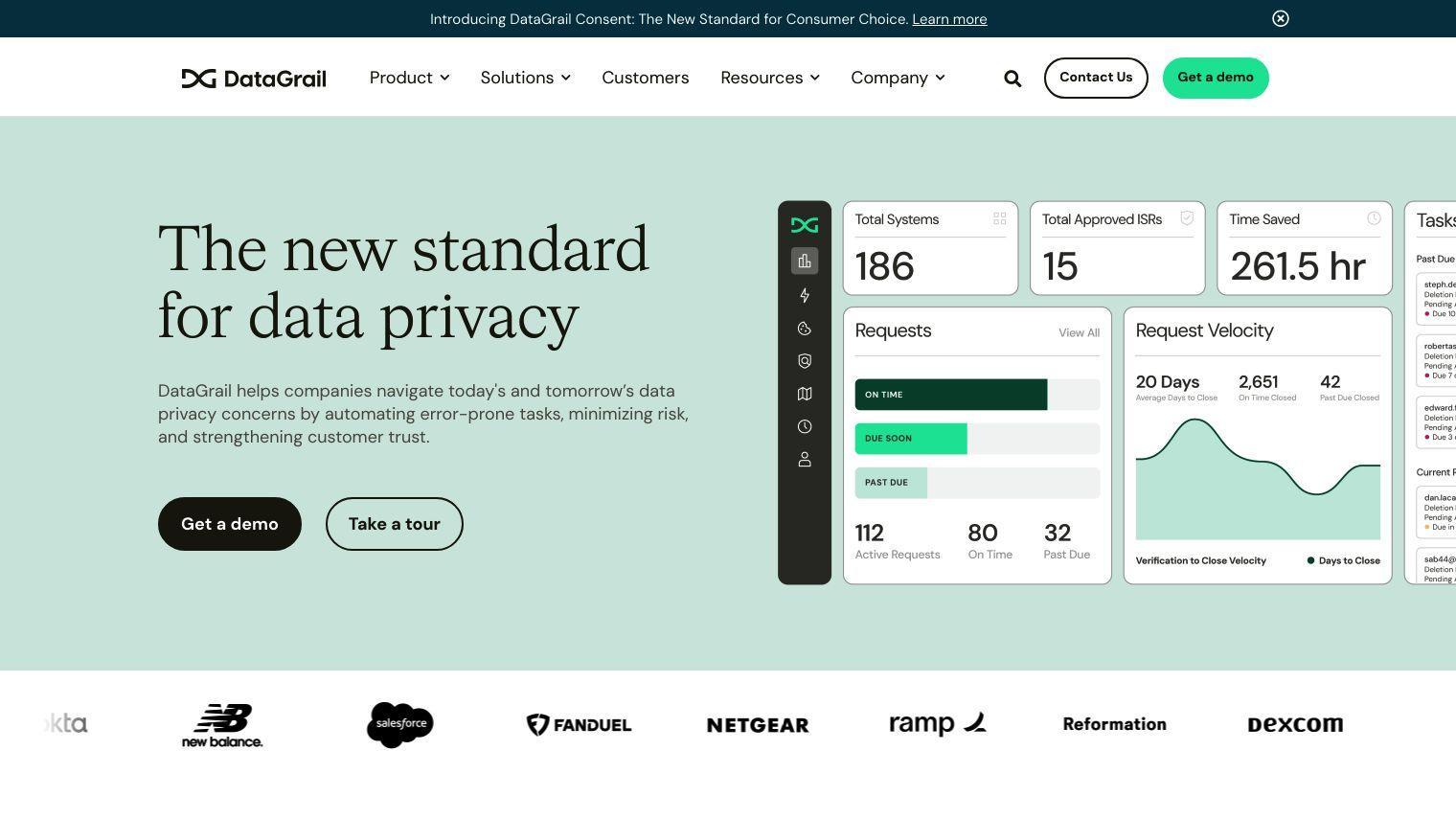The width and height of the screenshot is (1456, 819).
Task: Click the Reformation logo
Action: coord(1115,724)
